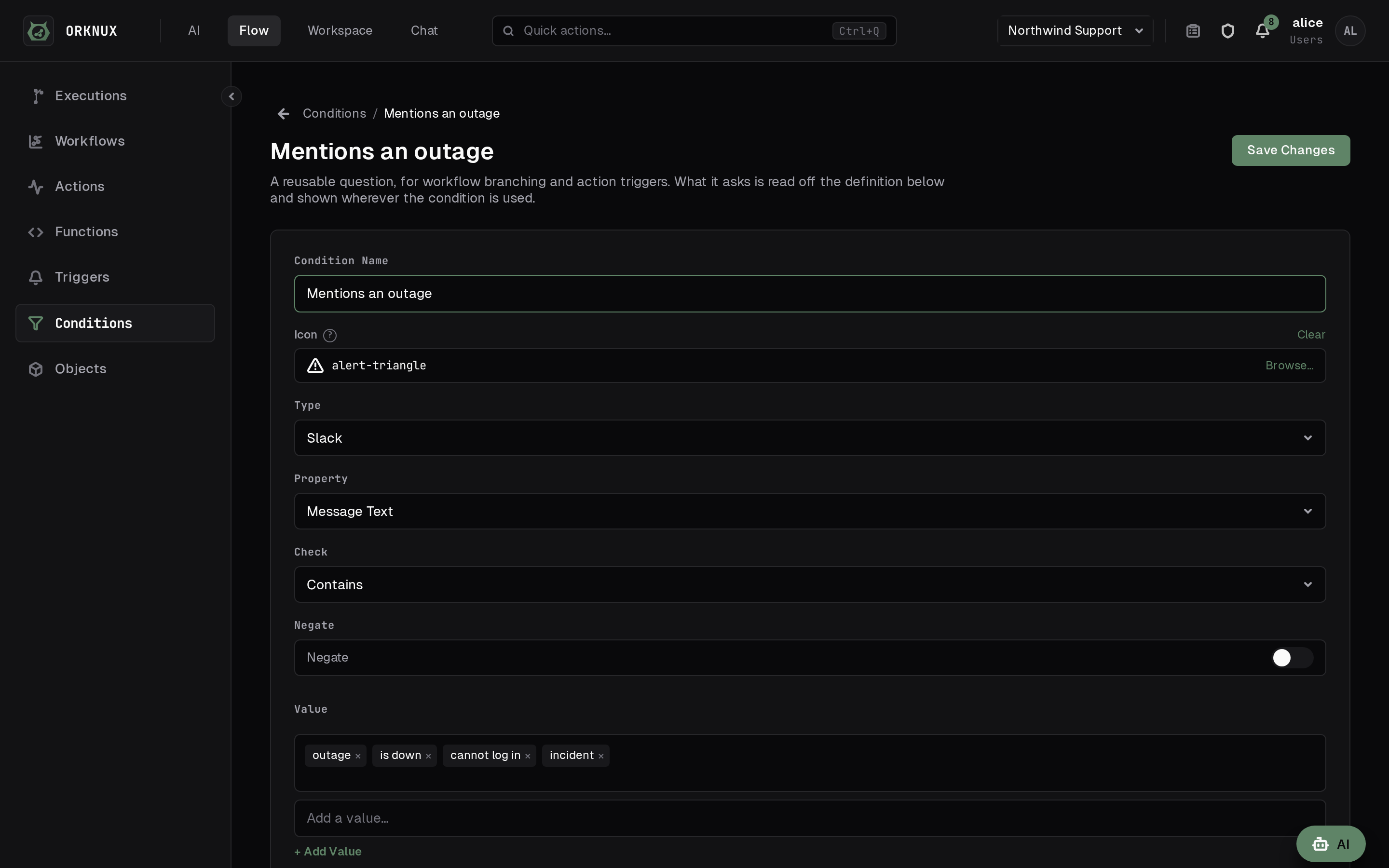Switch to the Flow tab
1389x868 pixels.
click(254, 31)
